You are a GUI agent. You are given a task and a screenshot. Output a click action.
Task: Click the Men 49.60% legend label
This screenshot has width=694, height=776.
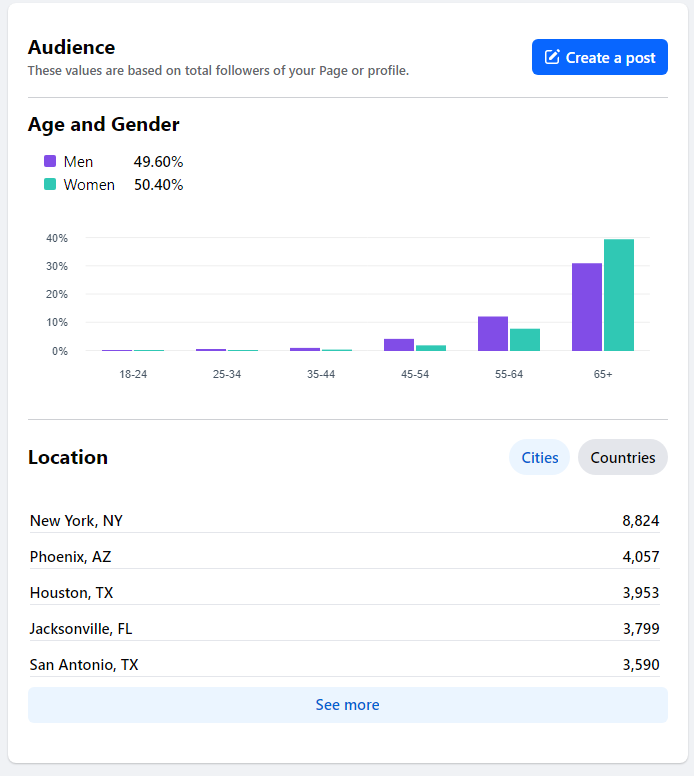(x=78, y=161)
